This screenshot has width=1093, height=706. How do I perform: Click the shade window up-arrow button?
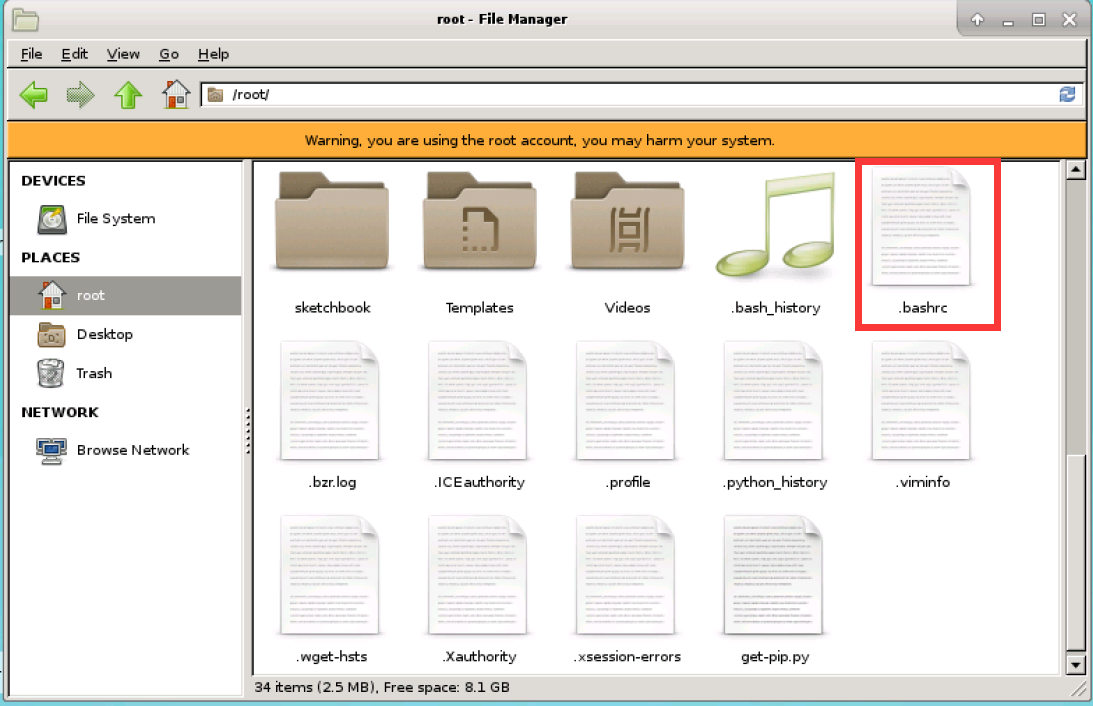[977, 20]
